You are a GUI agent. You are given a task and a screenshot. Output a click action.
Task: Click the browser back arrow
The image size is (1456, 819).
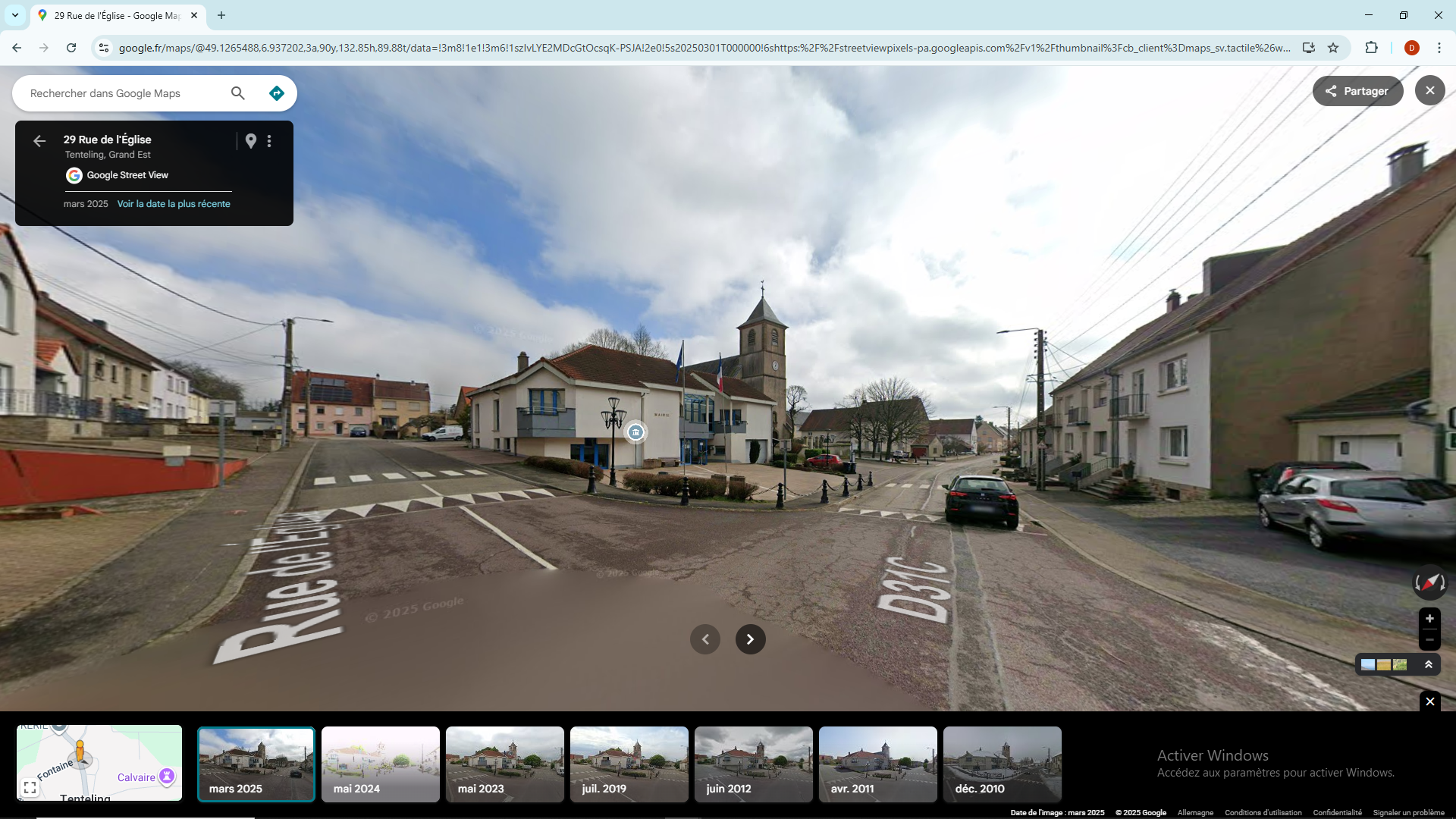pos(17,48)
